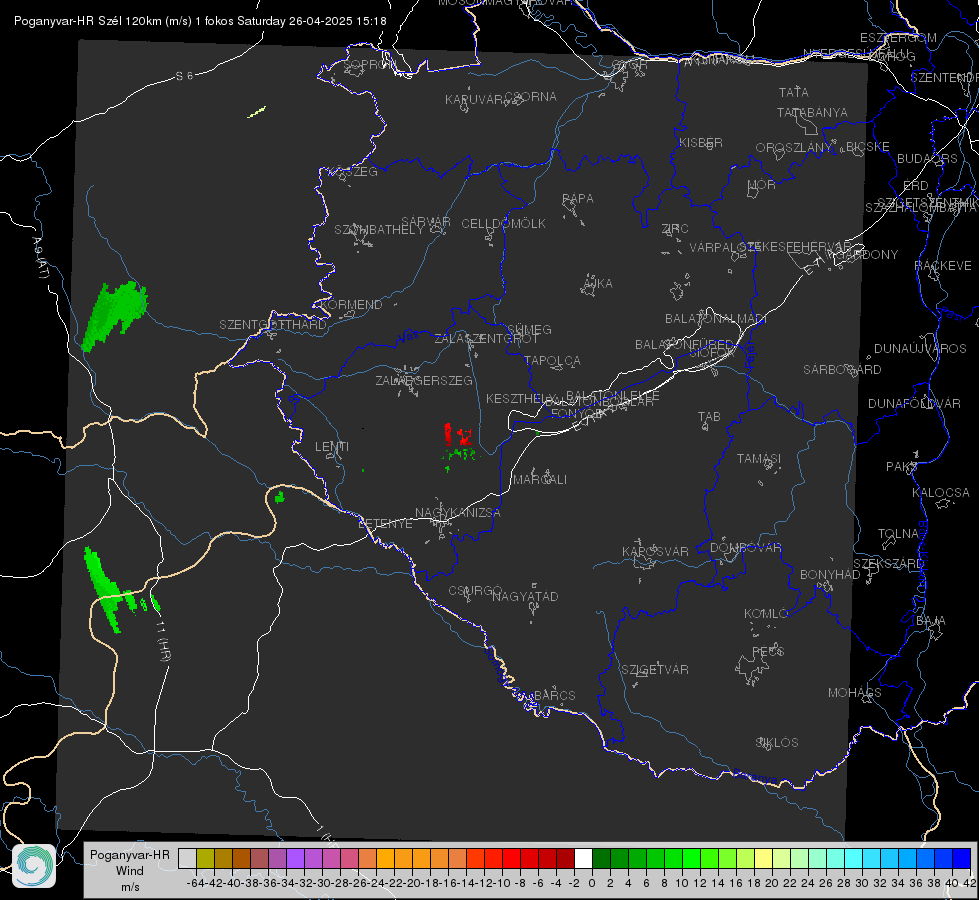The height and width of the screenshot is (900, 979).
Task: Click the KAPOSVAR city label
Action: (655, 551)
